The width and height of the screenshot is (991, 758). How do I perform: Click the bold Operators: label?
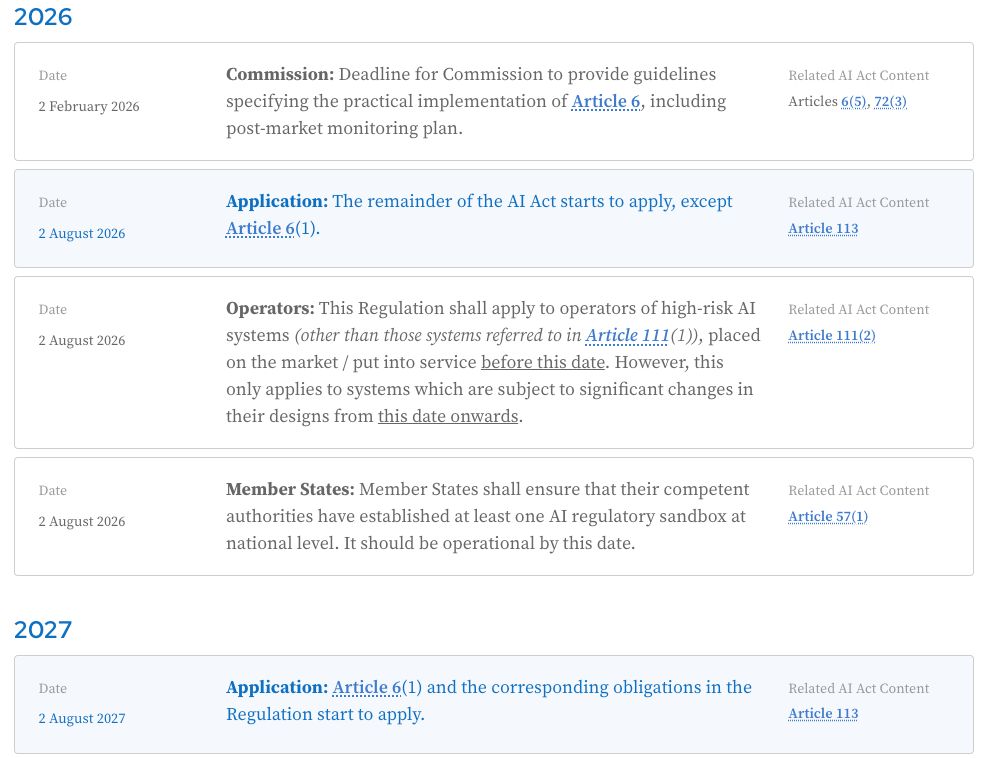270,308
